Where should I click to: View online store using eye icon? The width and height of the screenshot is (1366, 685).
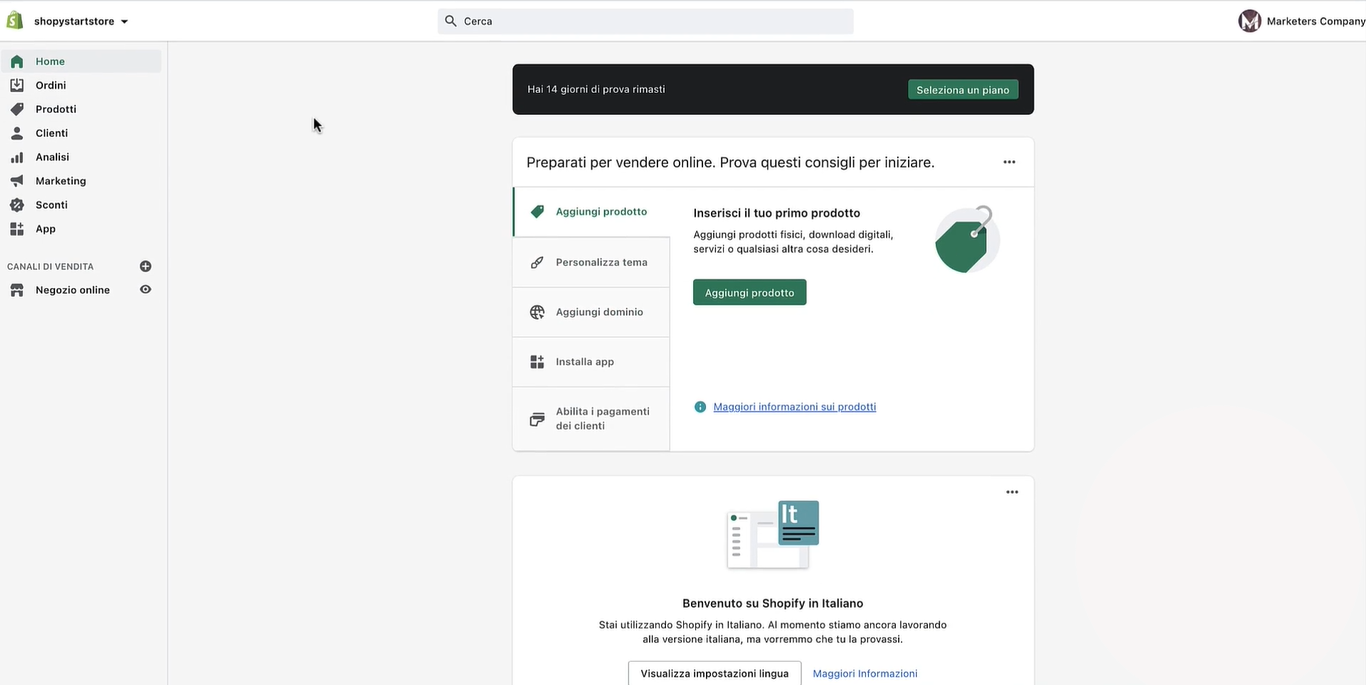145,290
